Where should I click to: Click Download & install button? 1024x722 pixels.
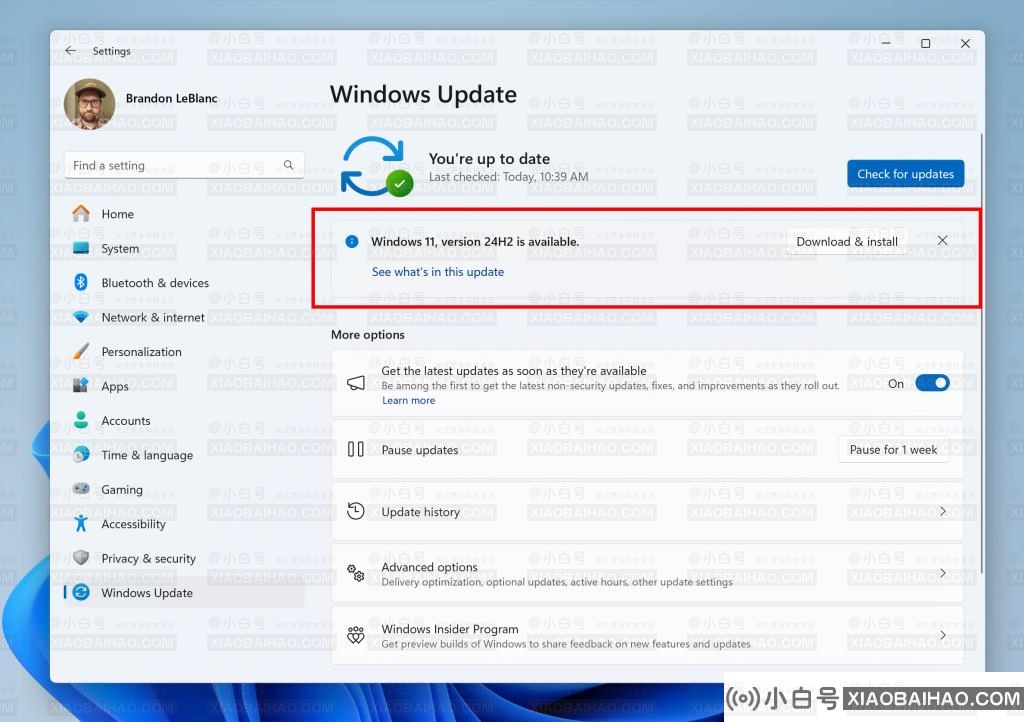click(846, 242)
